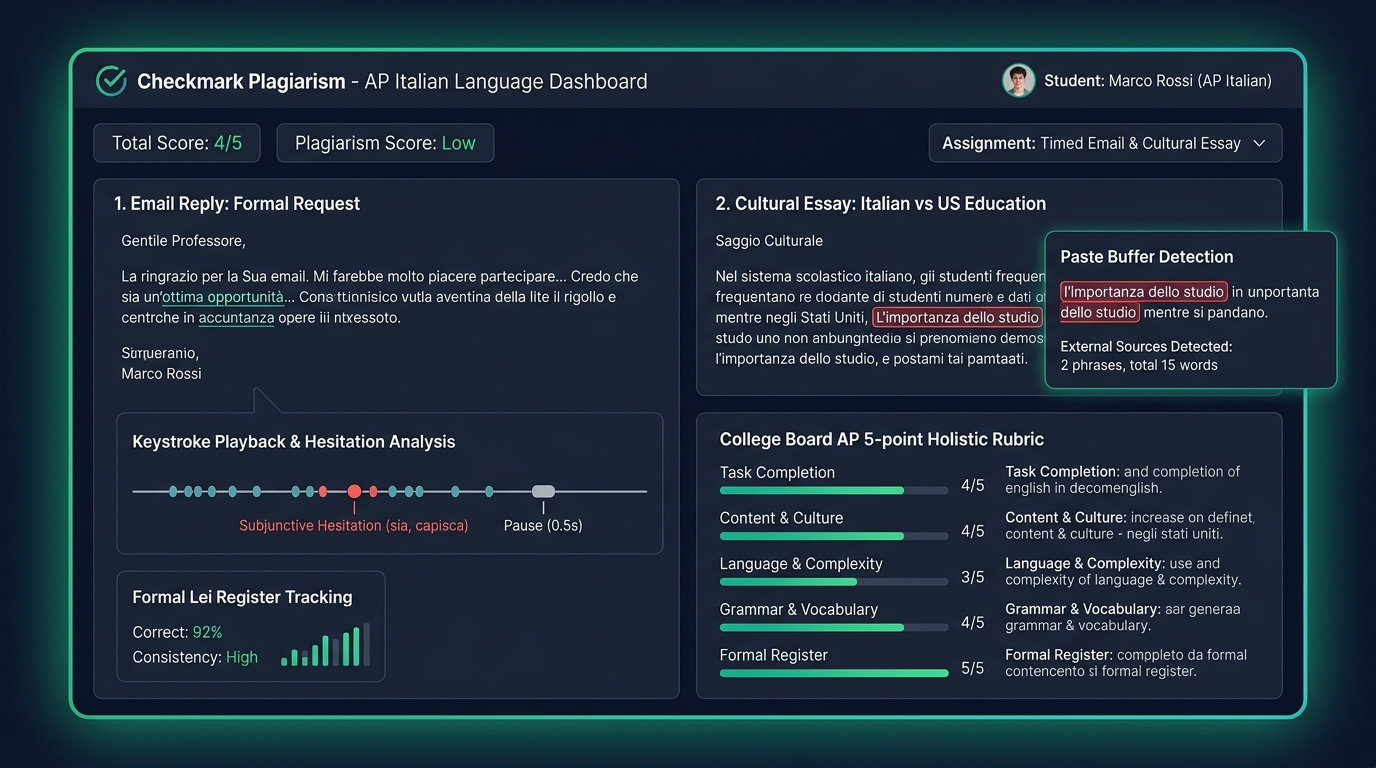The height and width of the screenshot is (768, 1376).
Task: Open the underlined 'accuntanza' word
Action: pyautogui.click(x=237, y=318)
